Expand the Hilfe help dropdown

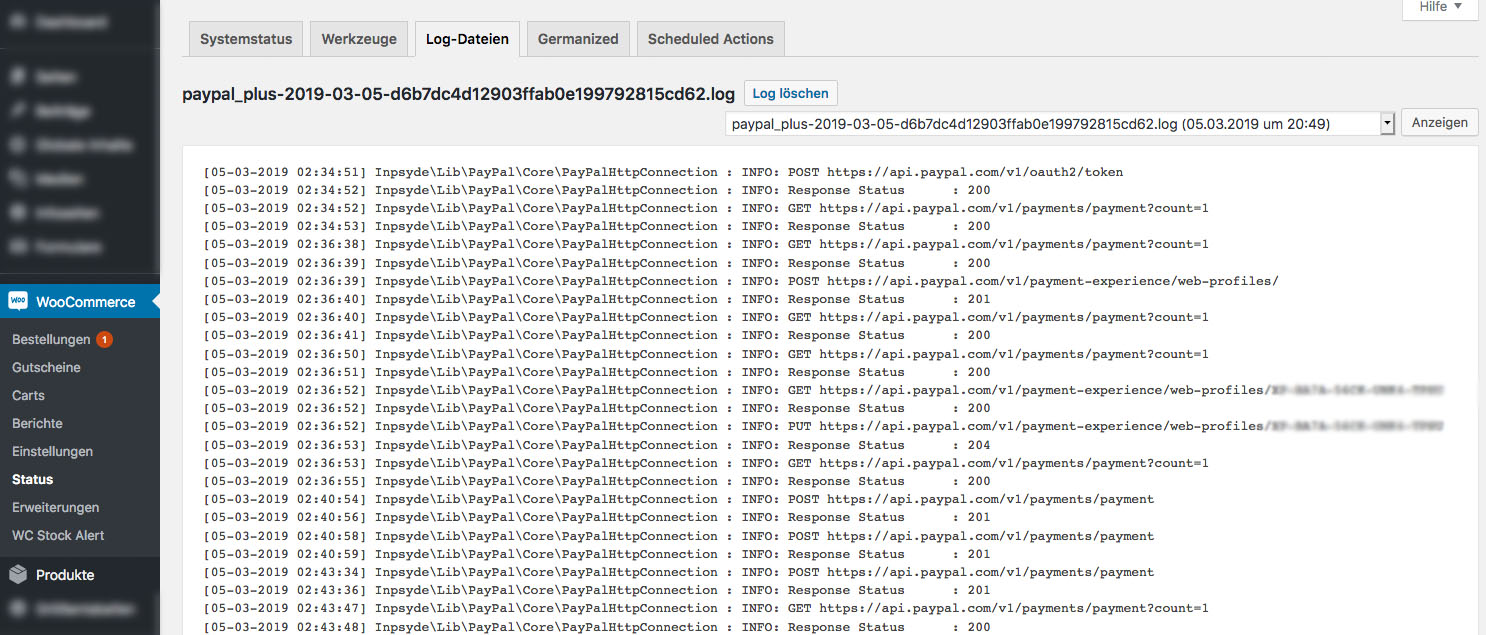point(1440,8)
